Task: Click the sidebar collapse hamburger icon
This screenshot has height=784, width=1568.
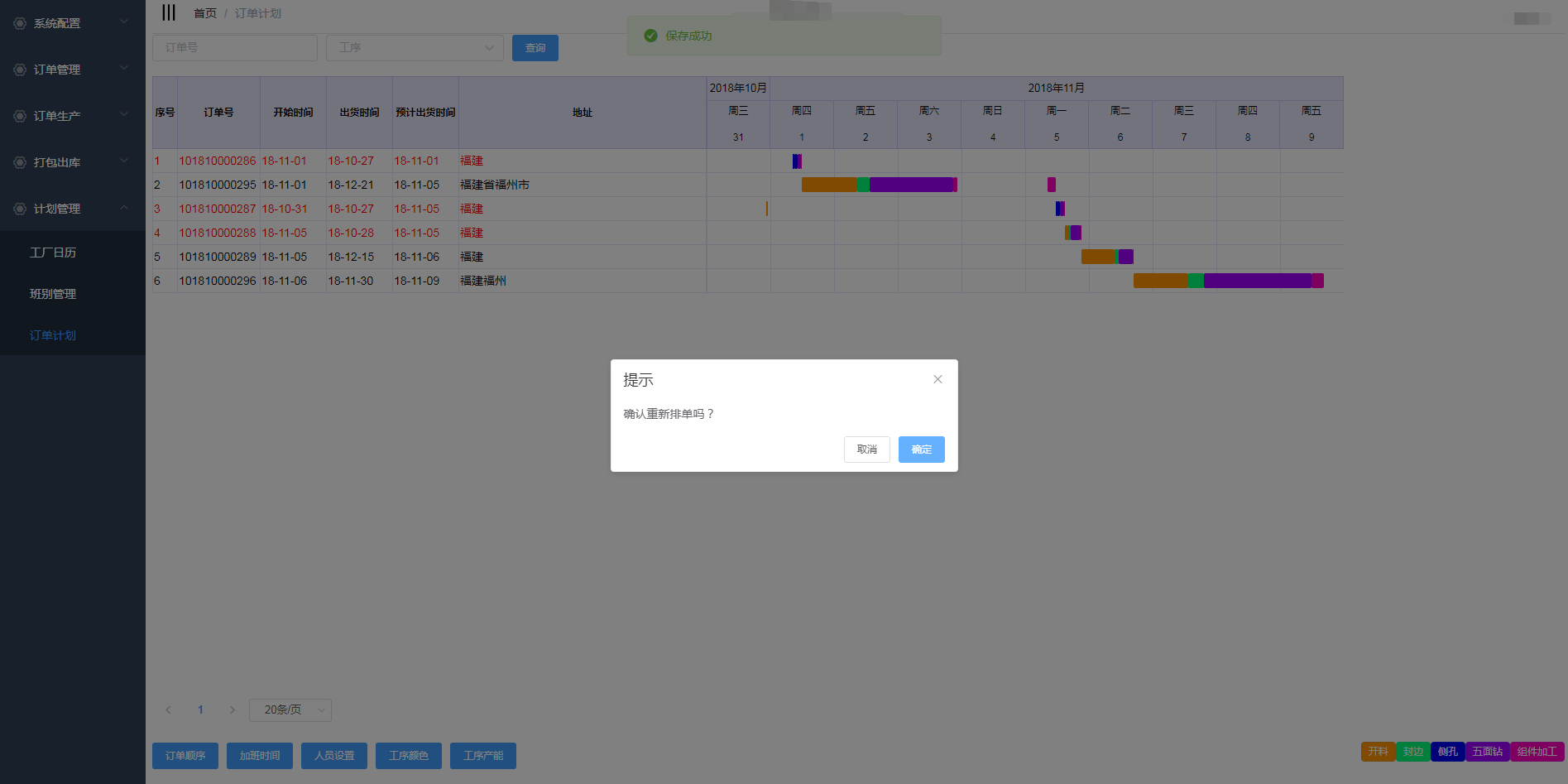Action: [169, 12]
